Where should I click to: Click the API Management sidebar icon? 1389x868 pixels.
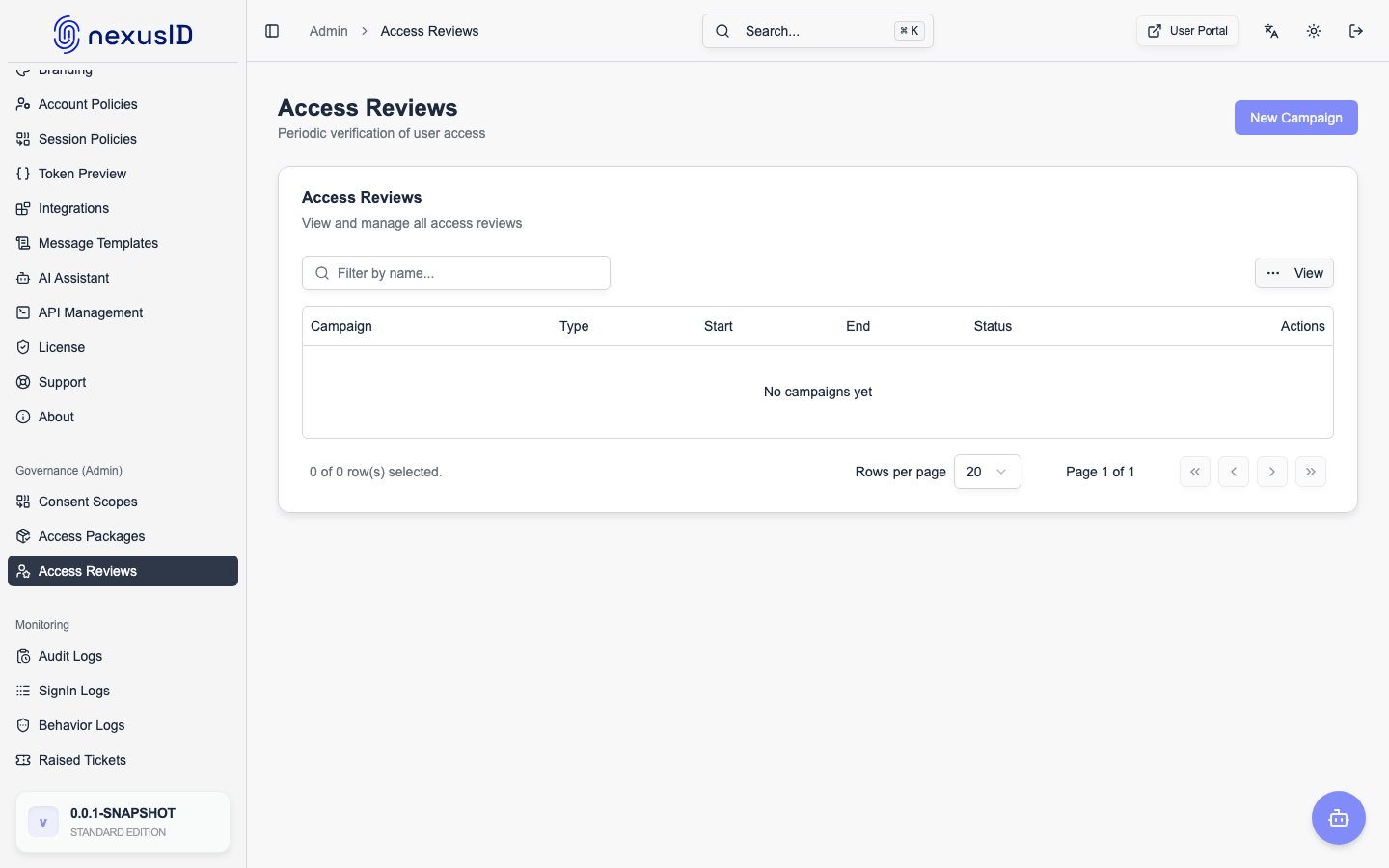23,312
